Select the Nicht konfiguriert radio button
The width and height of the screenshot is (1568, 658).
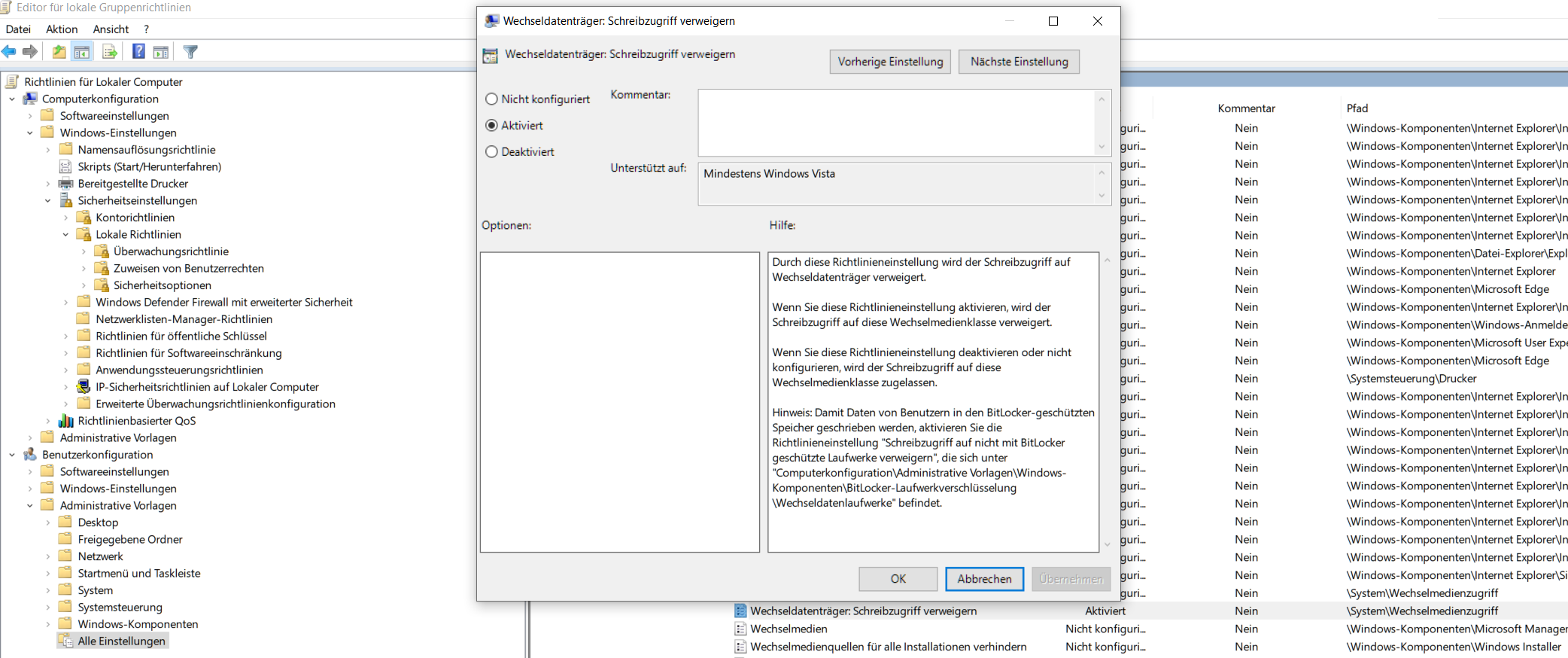(491, 99)
